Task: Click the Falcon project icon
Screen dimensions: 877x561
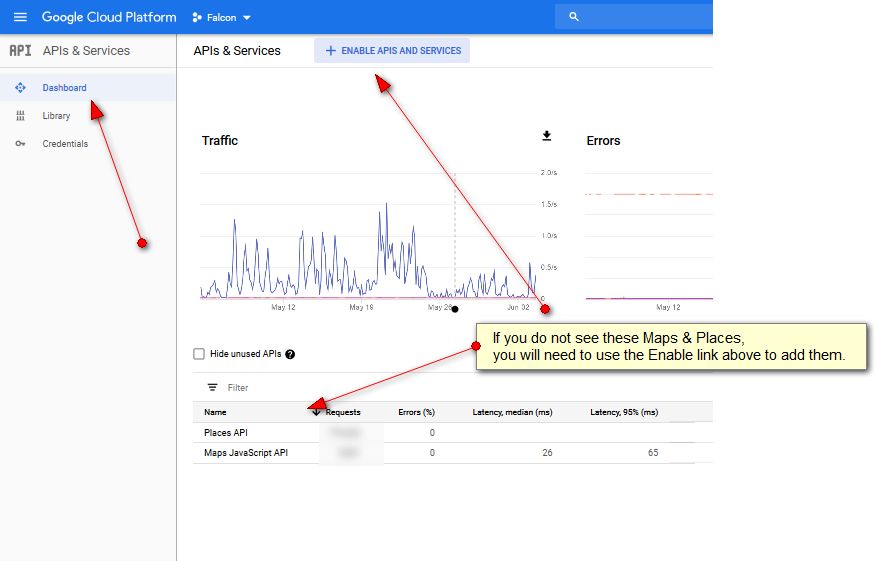Action: click(196, 17)
